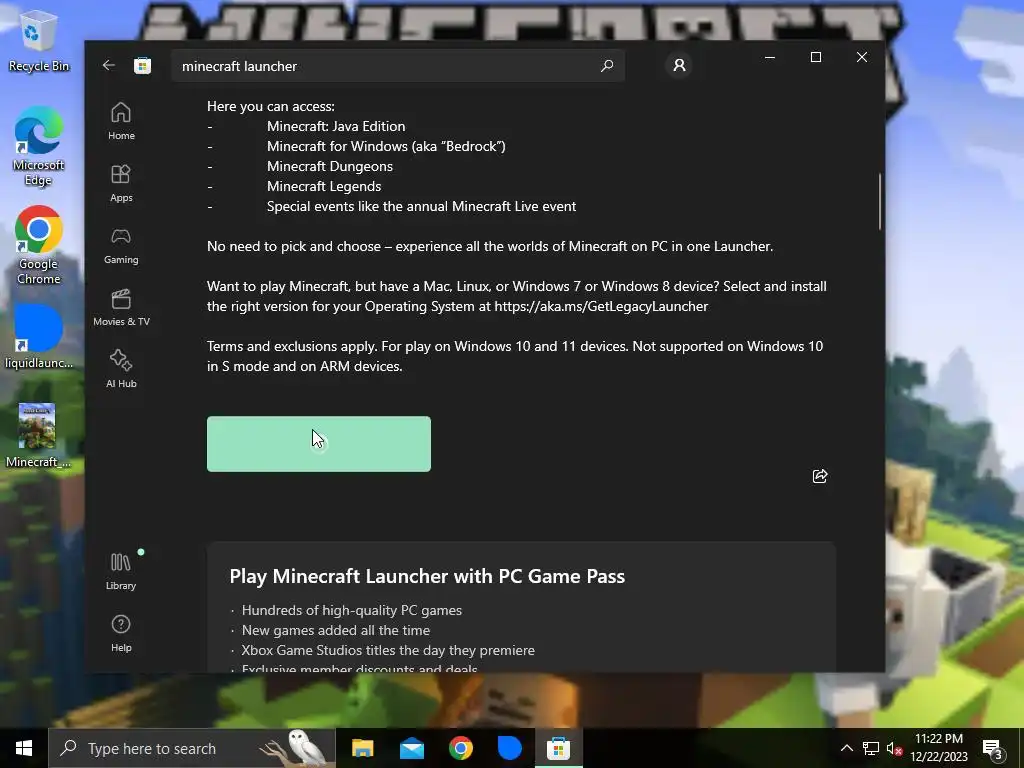This screenshot has height=768, width=1024.
Task: Open the user account profile icon
Action: click(679, 65)
